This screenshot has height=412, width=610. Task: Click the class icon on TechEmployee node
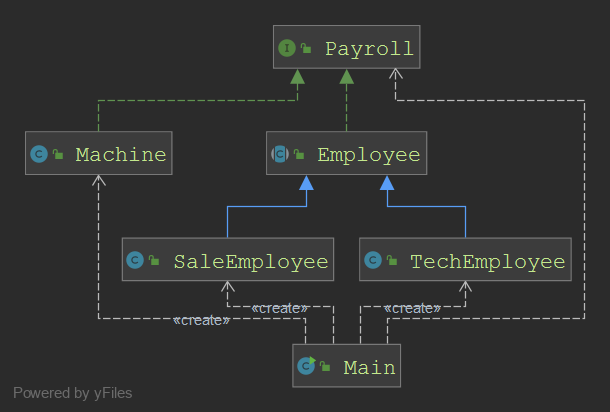pyautogui.click(x=373, y=260)
